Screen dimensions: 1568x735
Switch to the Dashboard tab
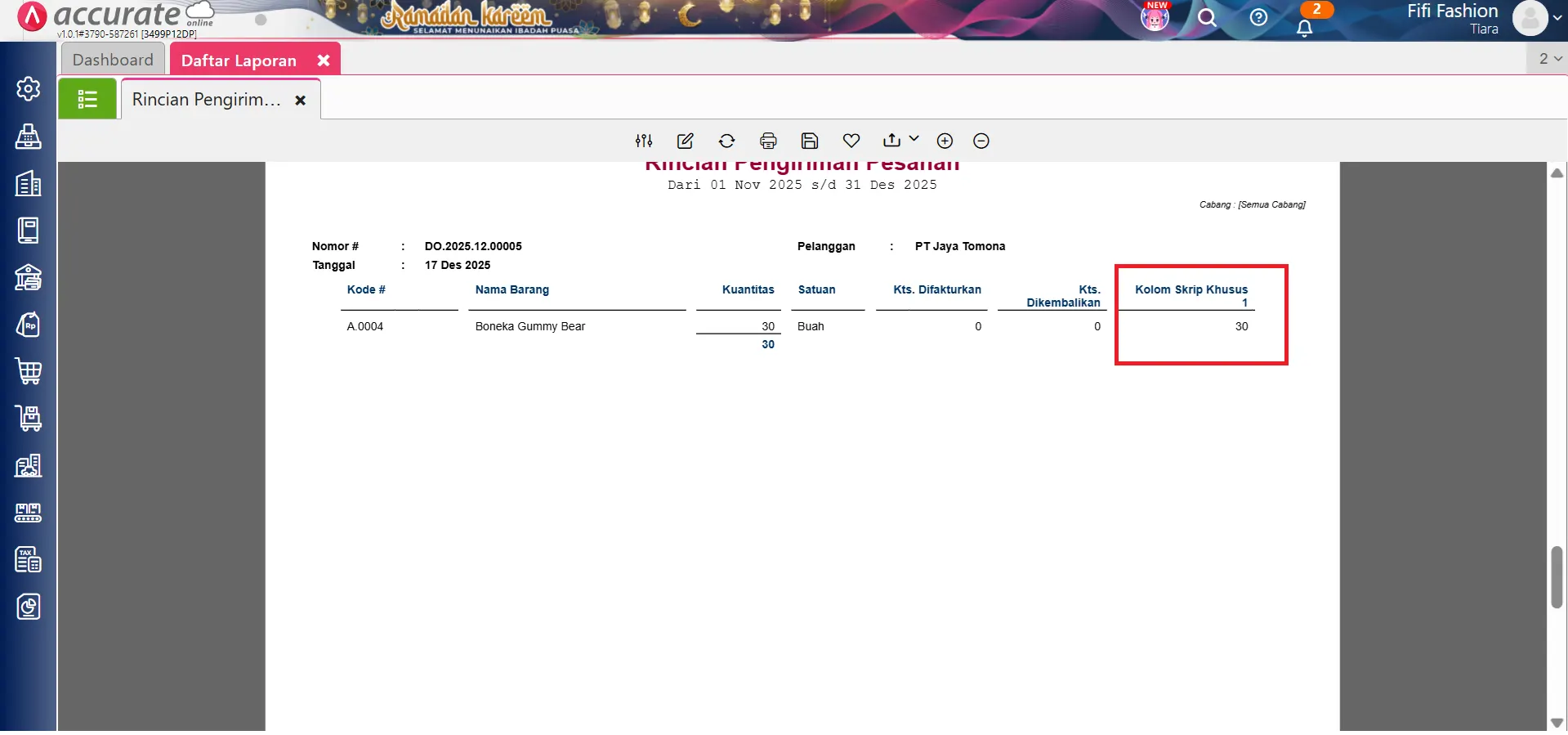113,60
